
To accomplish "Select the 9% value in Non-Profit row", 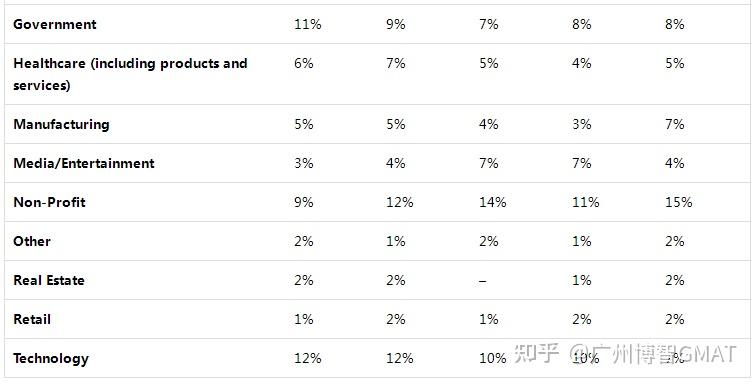I will point(304,202).
